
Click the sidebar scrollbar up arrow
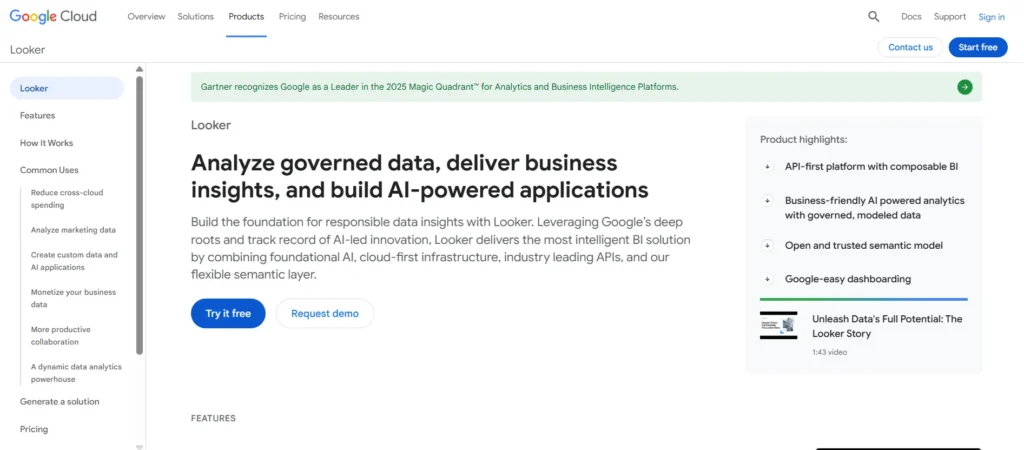(x=139, y=69)
